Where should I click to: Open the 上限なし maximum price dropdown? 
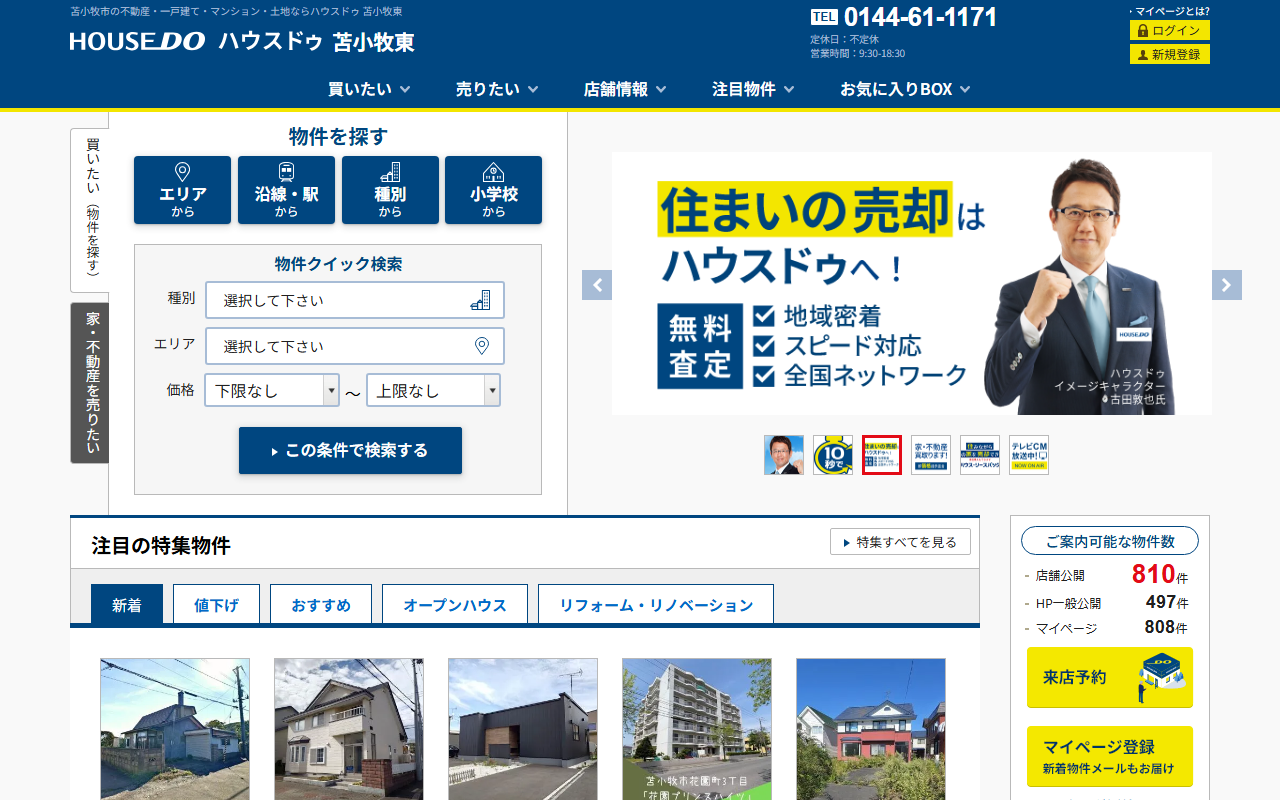(x=434, y=390)
